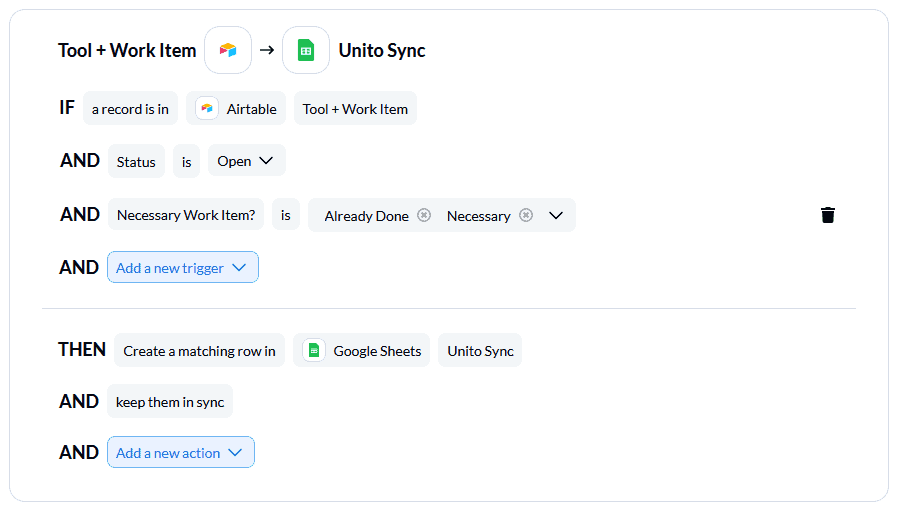Click the Create a matching row in chip
The image size is (898, 510).
(199, 350)
